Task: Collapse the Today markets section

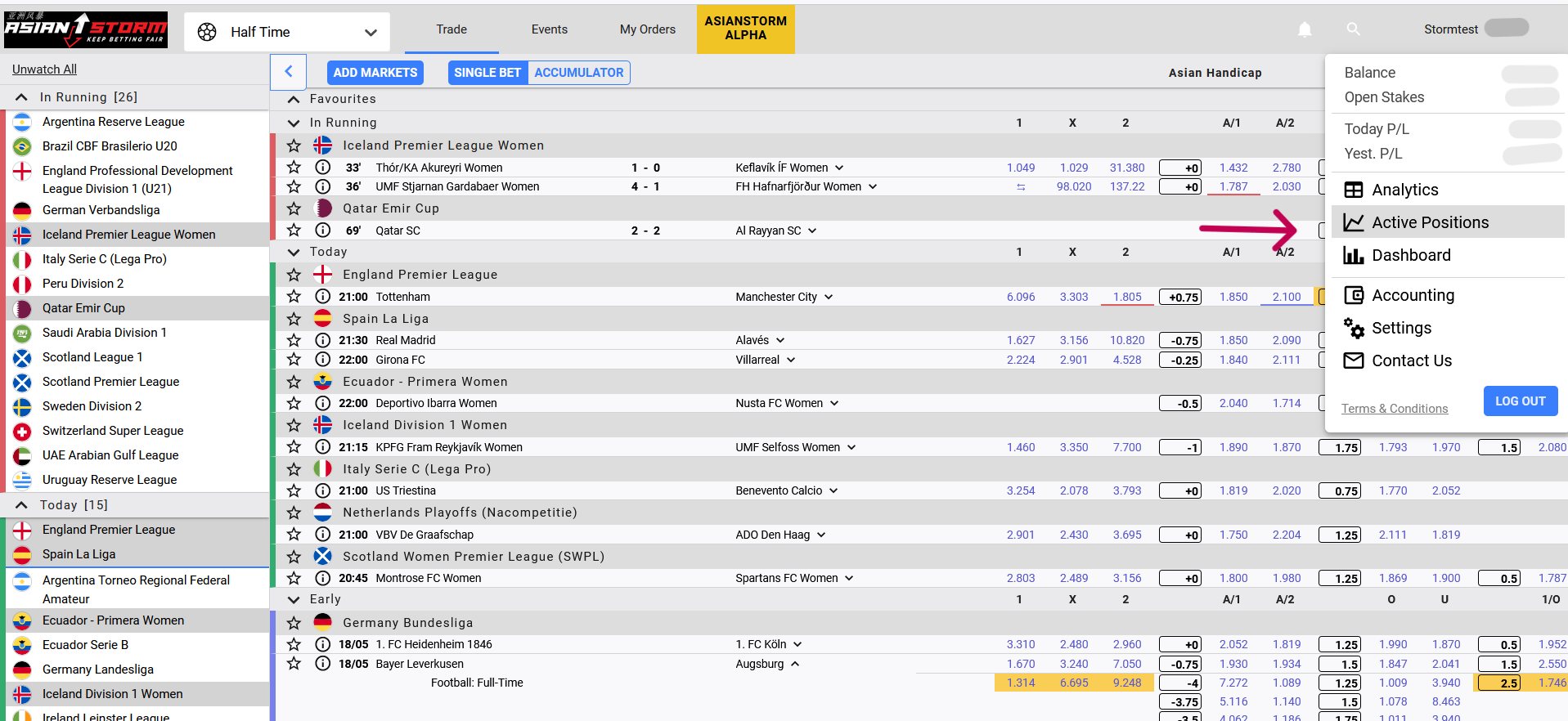Action: coord(294,252)
